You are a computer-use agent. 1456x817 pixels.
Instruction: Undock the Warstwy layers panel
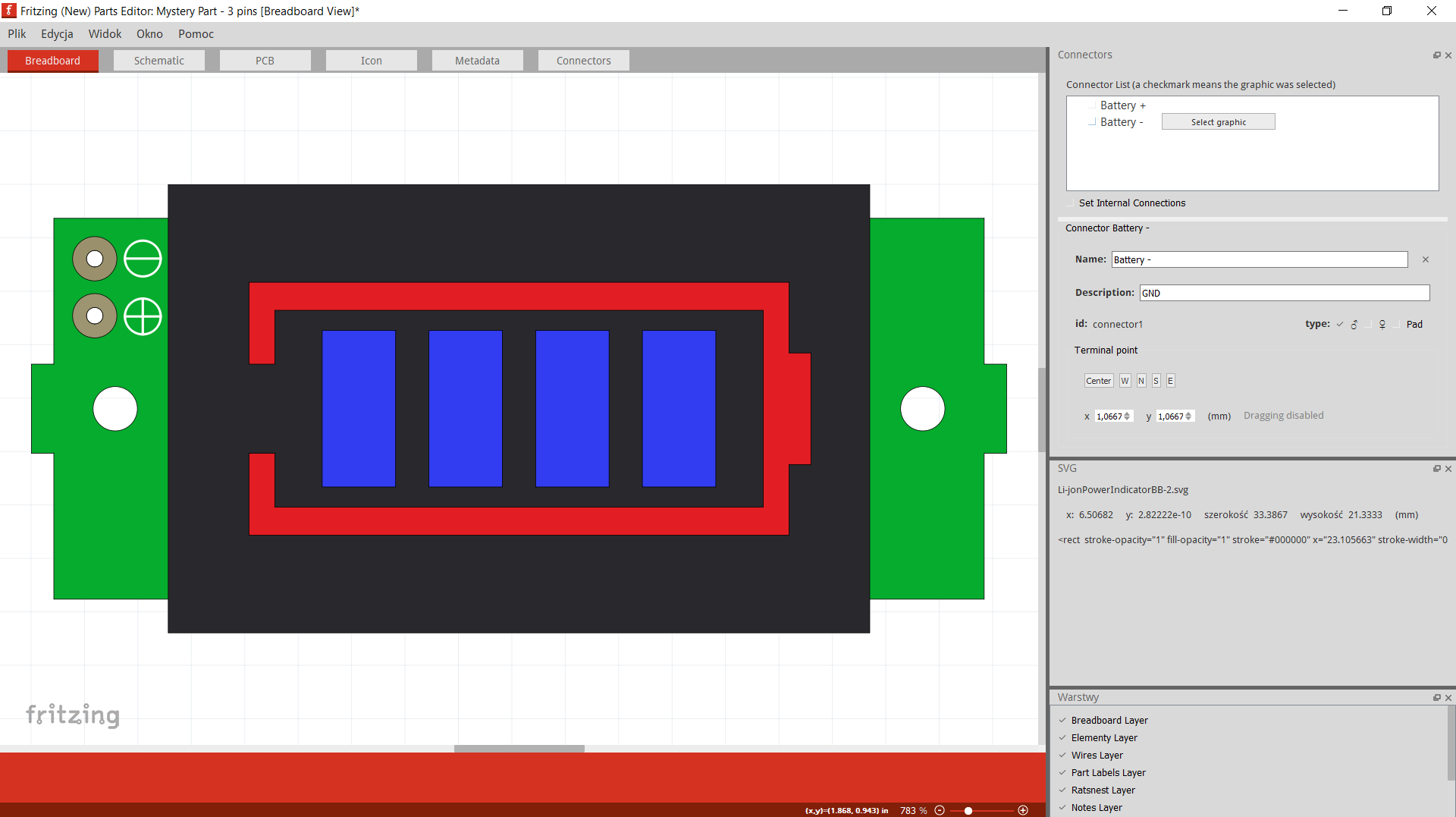1436,698
